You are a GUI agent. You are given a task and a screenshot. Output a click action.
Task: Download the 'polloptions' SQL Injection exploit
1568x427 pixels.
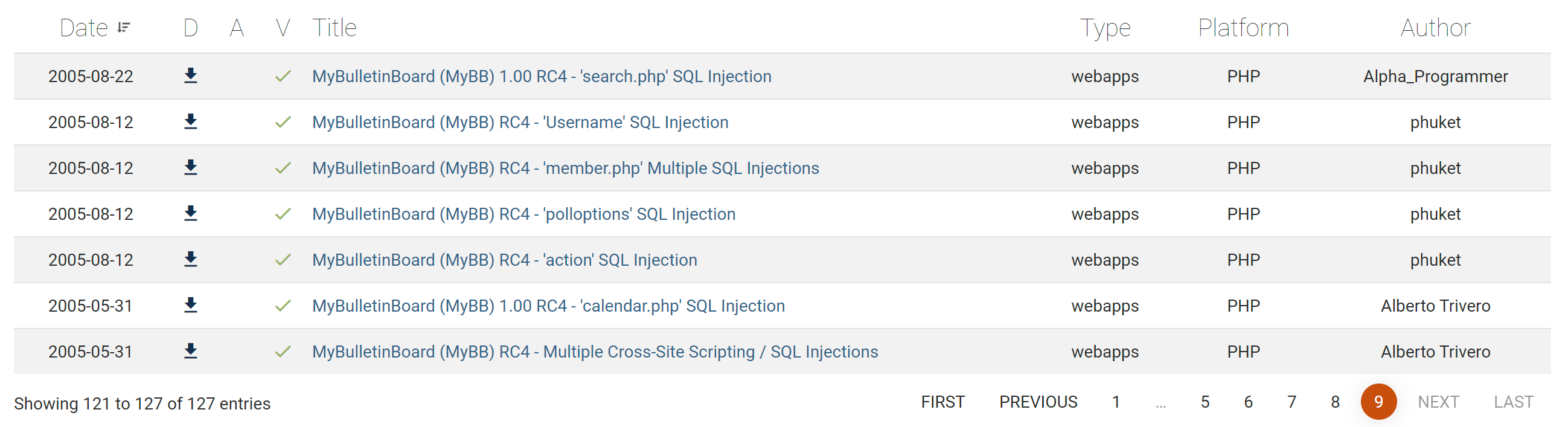pyautogui.click(x=191, y=213)
